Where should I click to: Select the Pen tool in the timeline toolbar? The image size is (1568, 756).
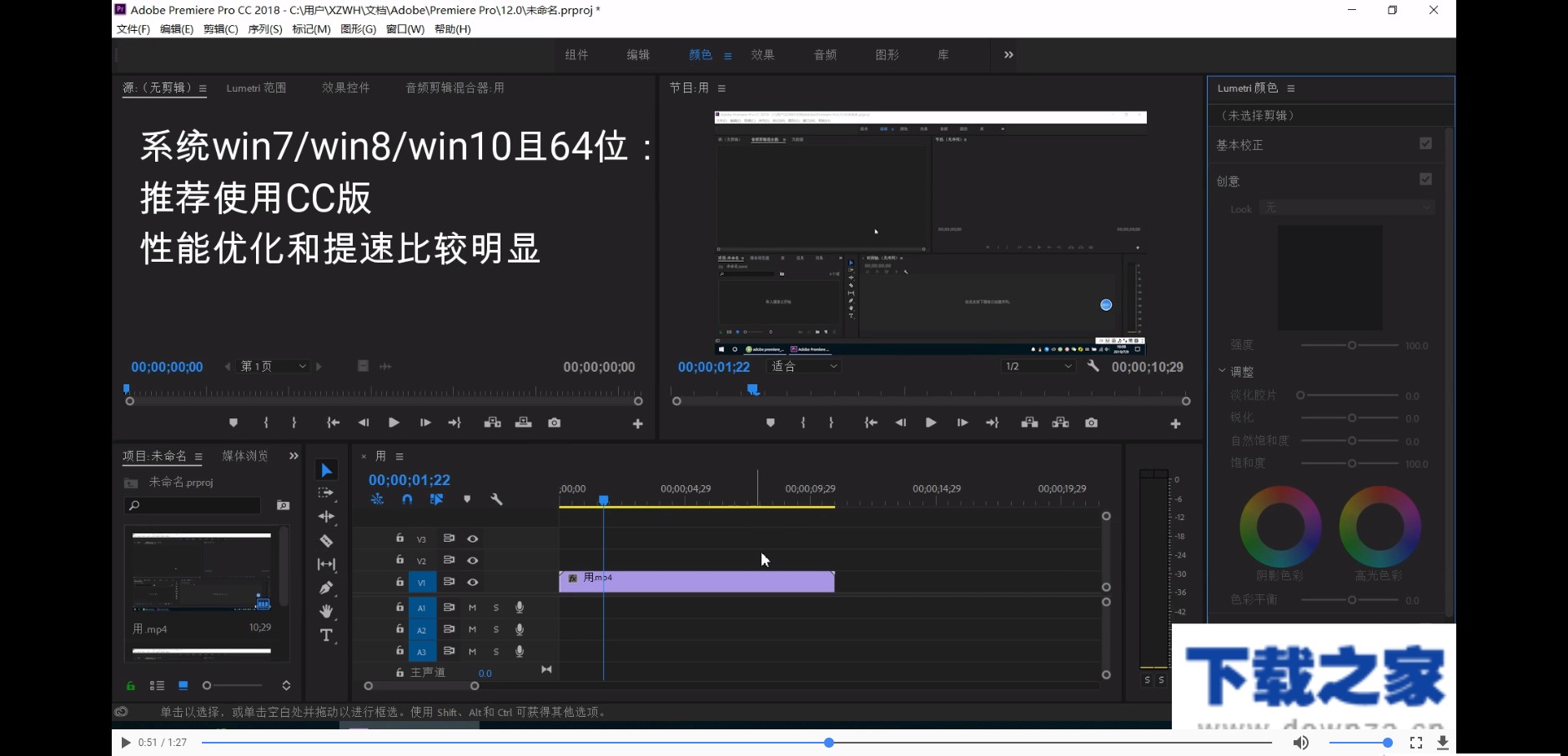[327, 588]
